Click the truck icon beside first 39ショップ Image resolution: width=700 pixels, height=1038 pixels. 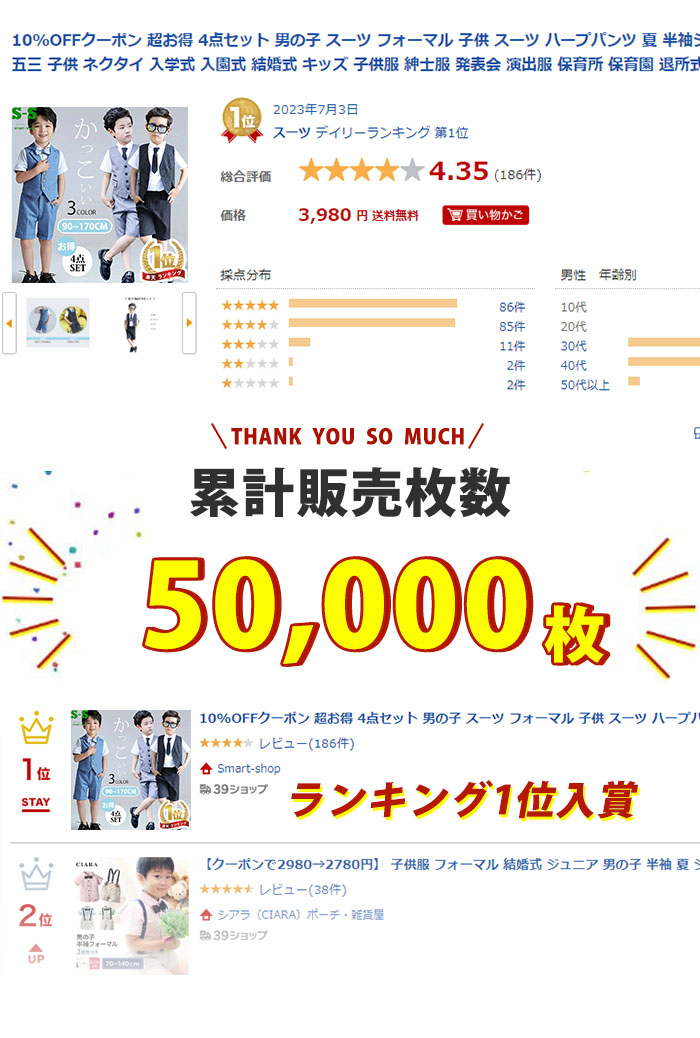205,789
